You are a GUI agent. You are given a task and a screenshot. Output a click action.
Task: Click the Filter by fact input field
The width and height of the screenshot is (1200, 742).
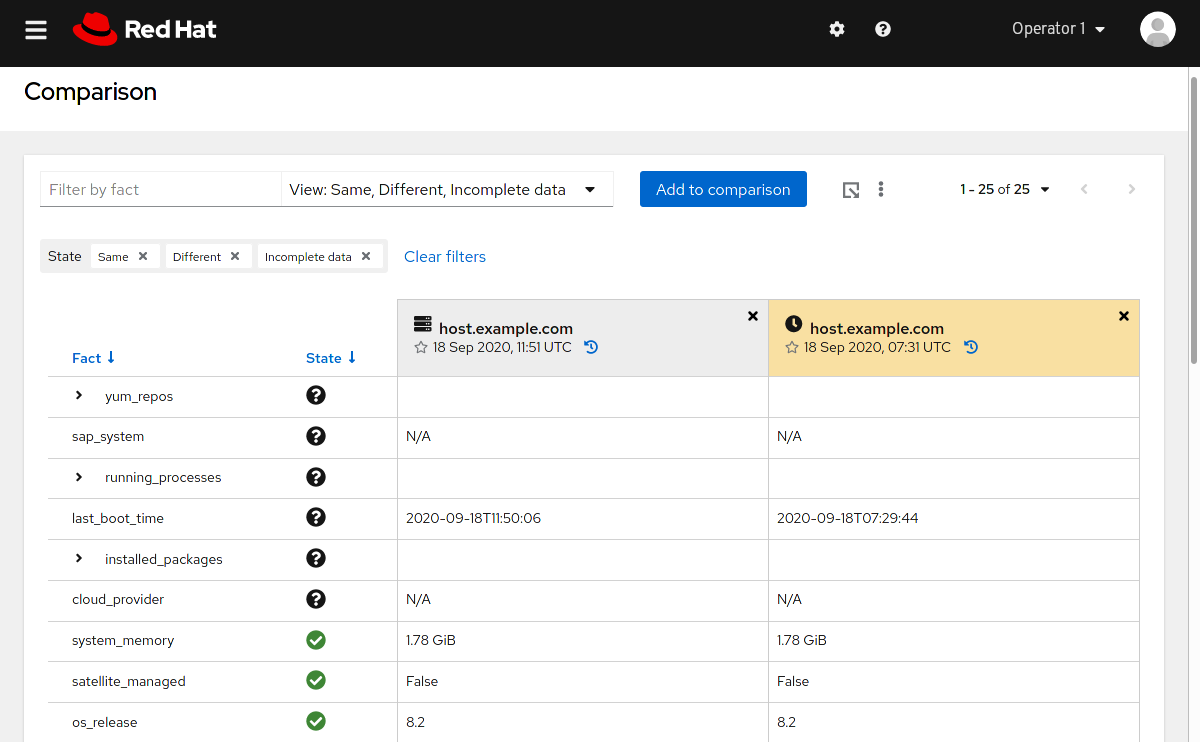(x=160, y=189)
